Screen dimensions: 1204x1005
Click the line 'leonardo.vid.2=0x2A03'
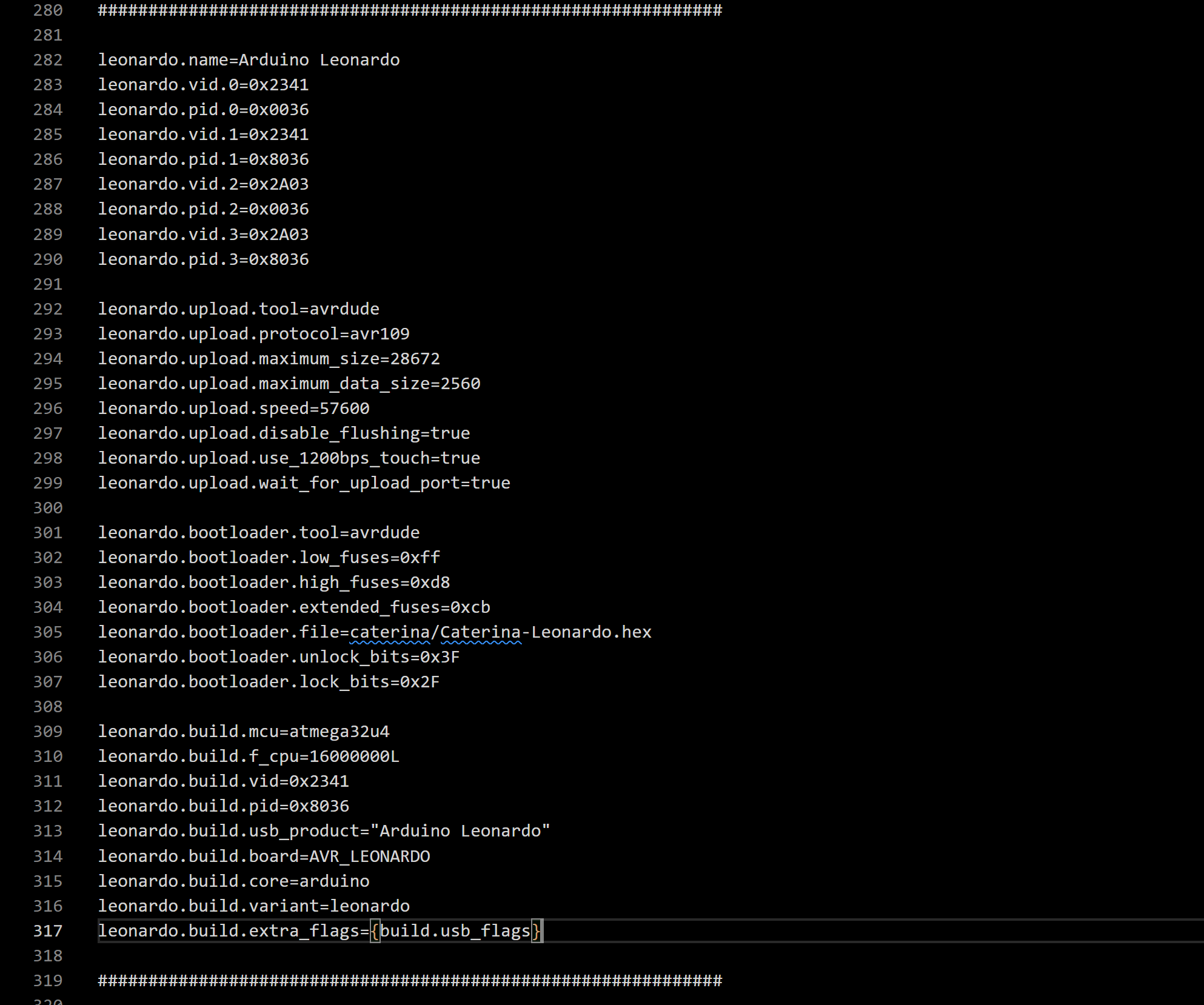click(x=203, y=184)
